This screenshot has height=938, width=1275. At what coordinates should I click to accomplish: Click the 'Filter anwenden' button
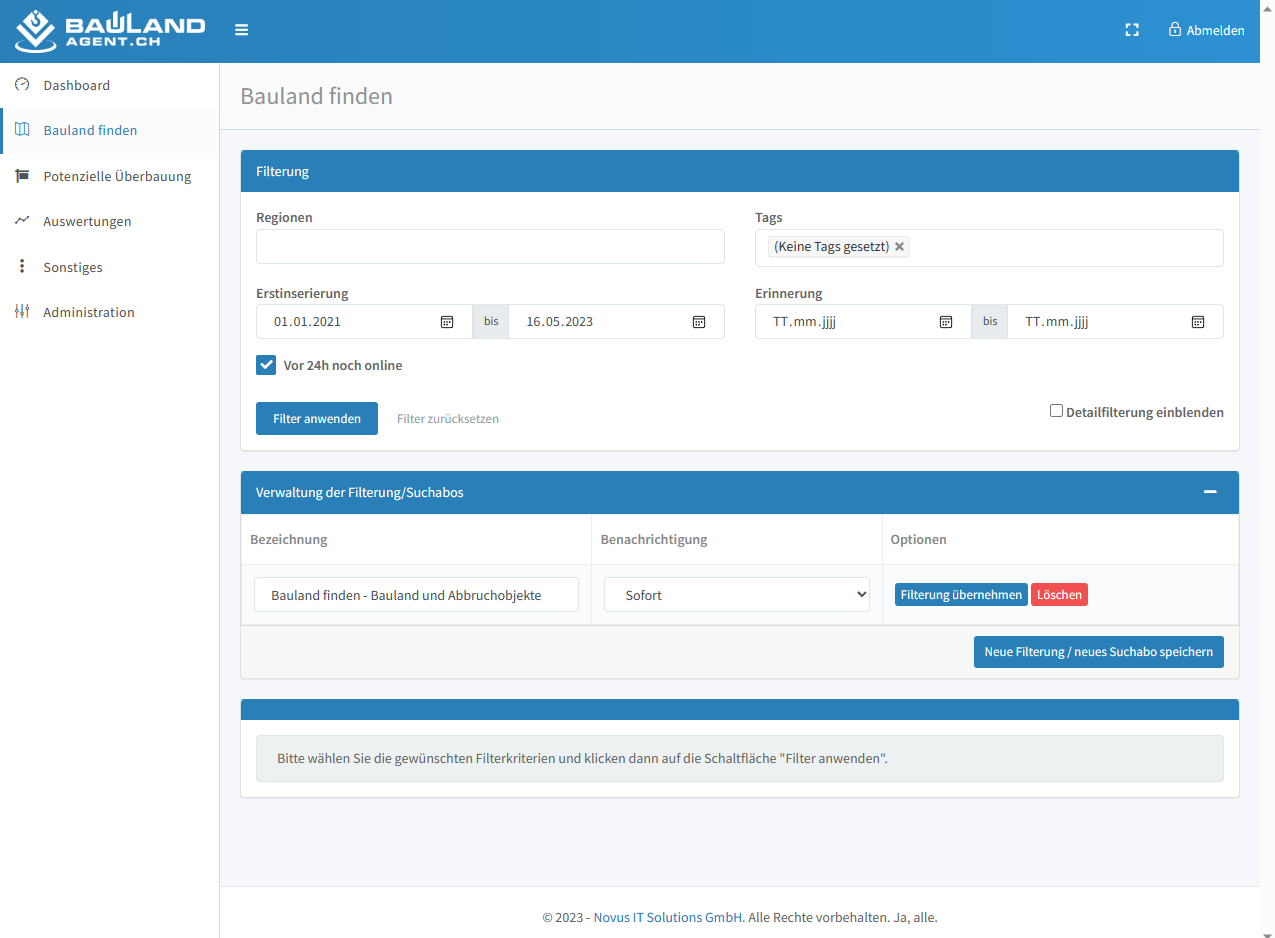[x=317, y=419]
